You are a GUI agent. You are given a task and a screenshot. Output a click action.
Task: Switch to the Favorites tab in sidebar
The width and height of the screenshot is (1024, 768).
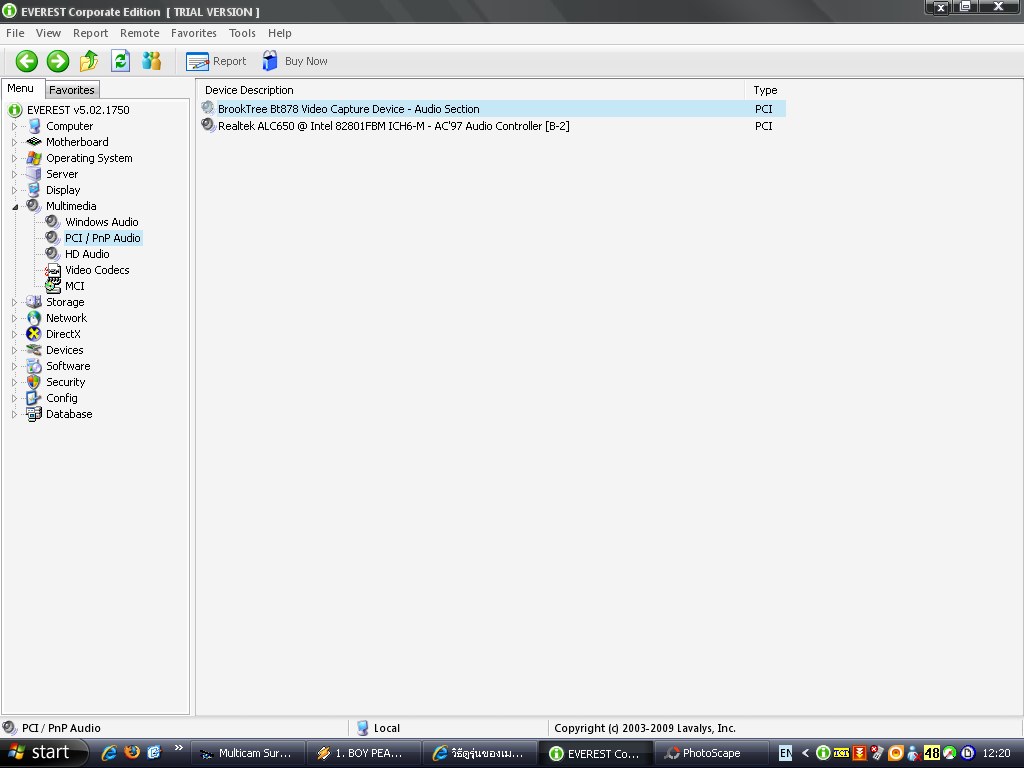click(72, 90)
